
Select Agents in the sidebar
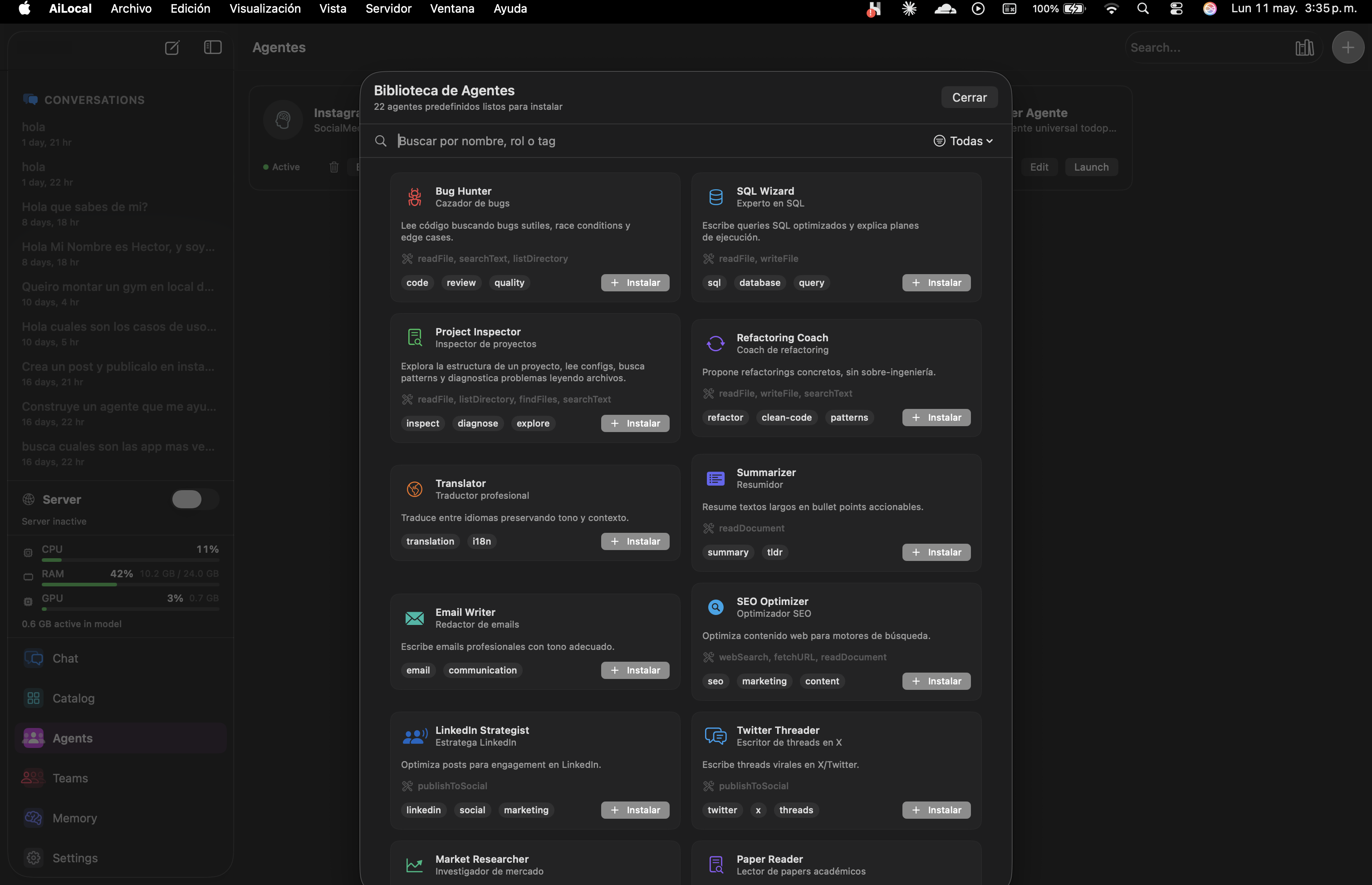click(121, 738)
